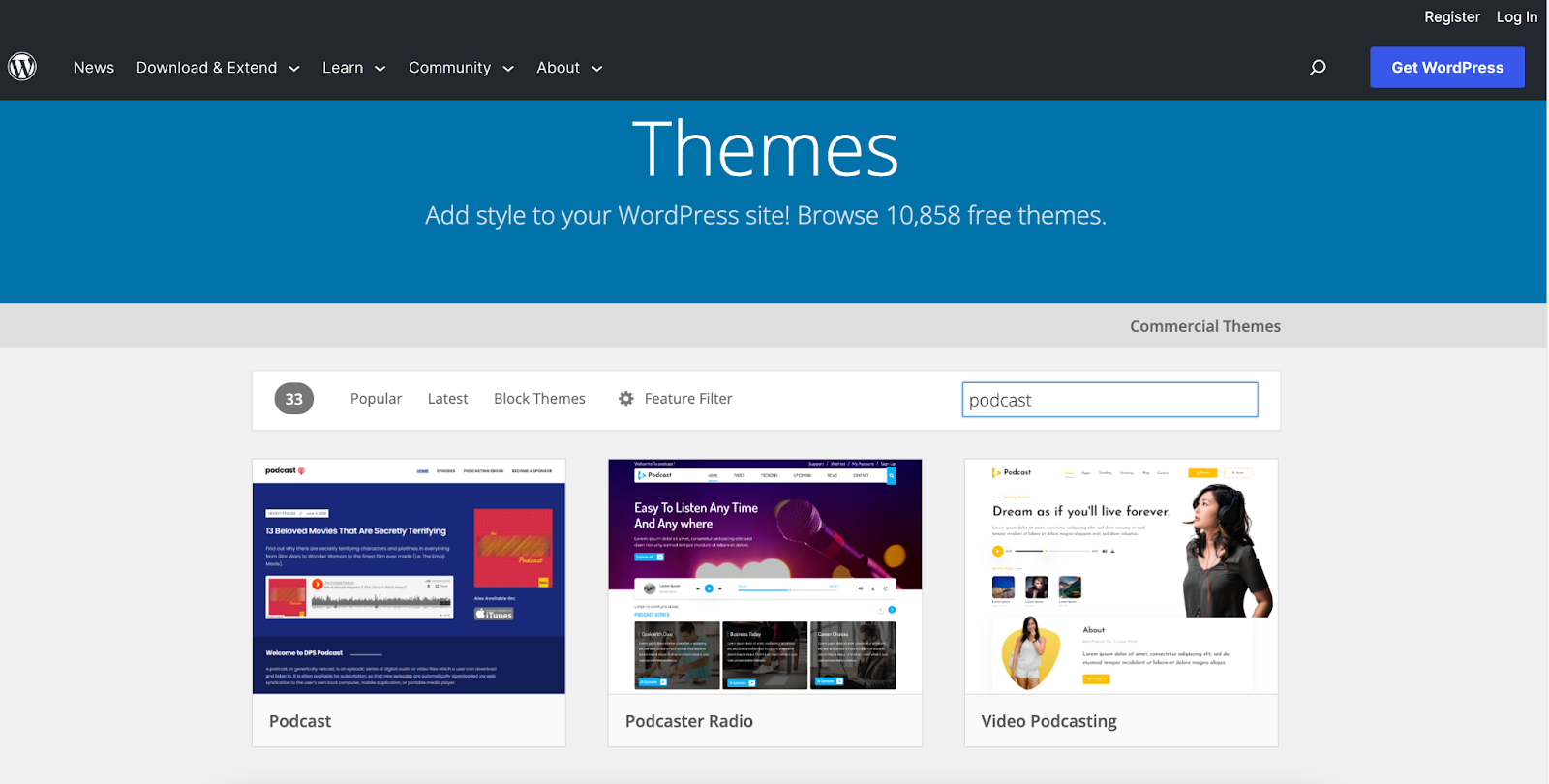Open the Register link

[x=1451, y=16]
